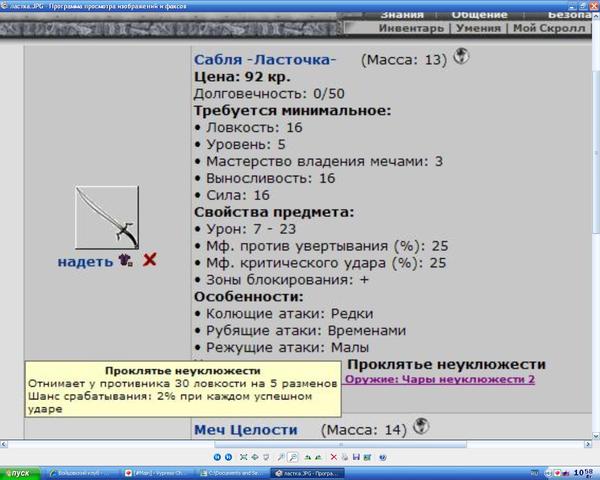Switch to C:\Documents and Se... taskbar button
Screen dimensions: 600x480
pos(233,473)
